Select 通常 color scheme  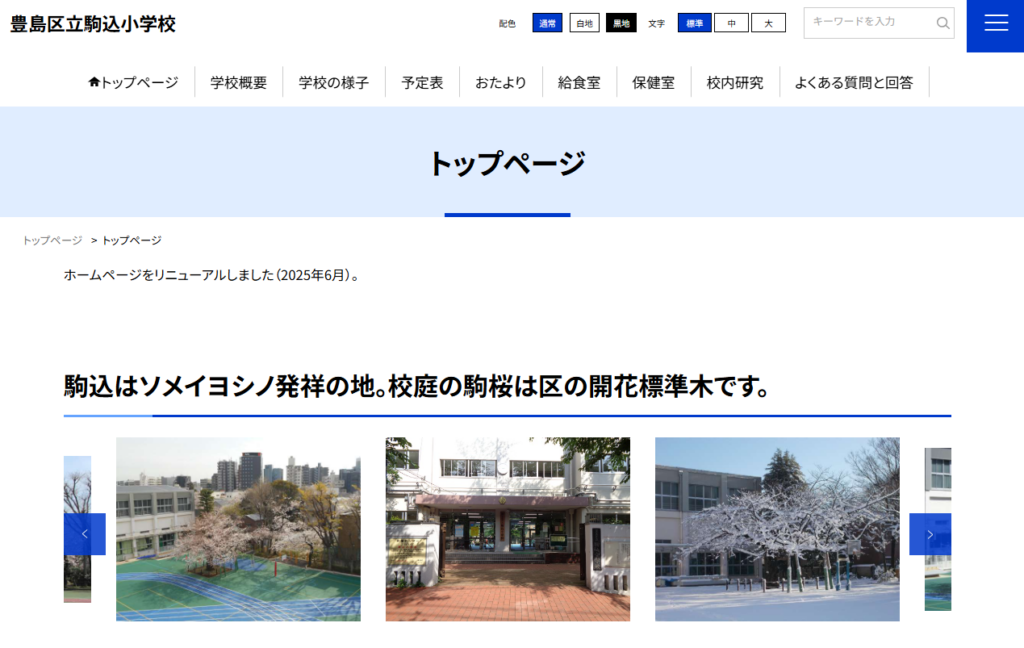[547, 23]
